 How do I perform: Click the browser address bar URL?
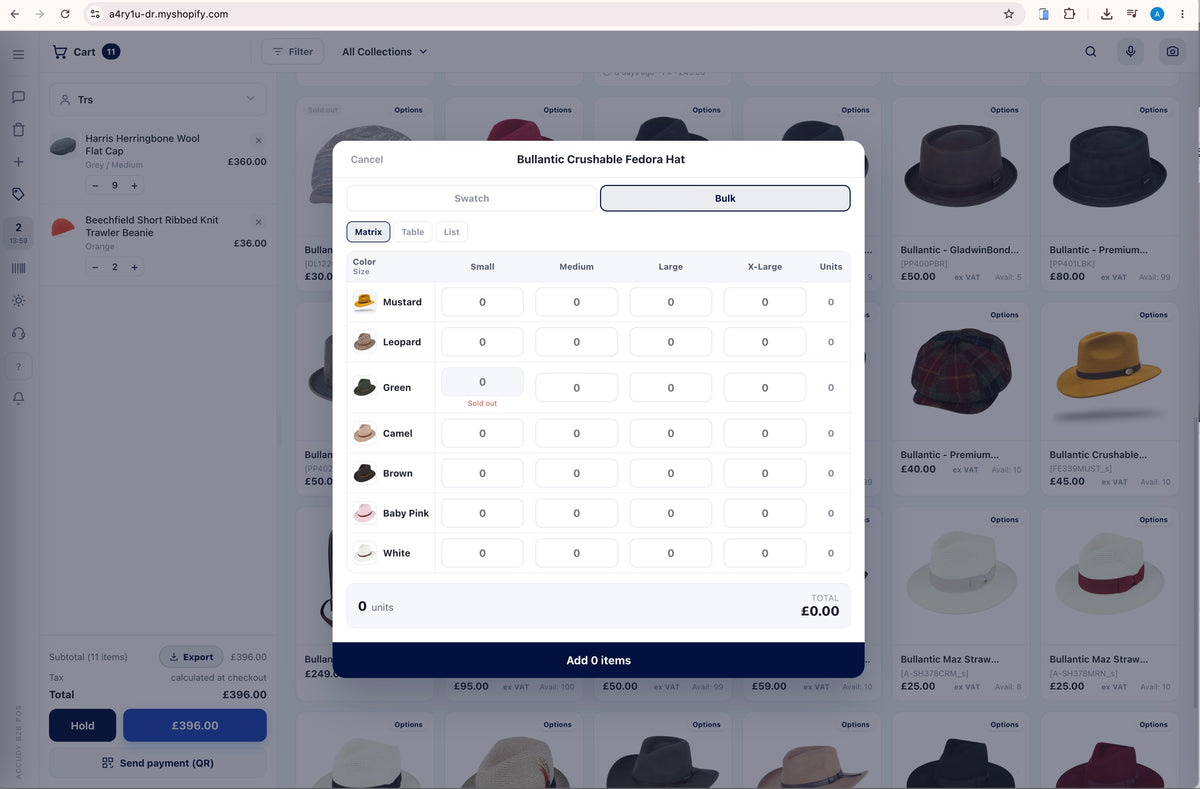168,14
